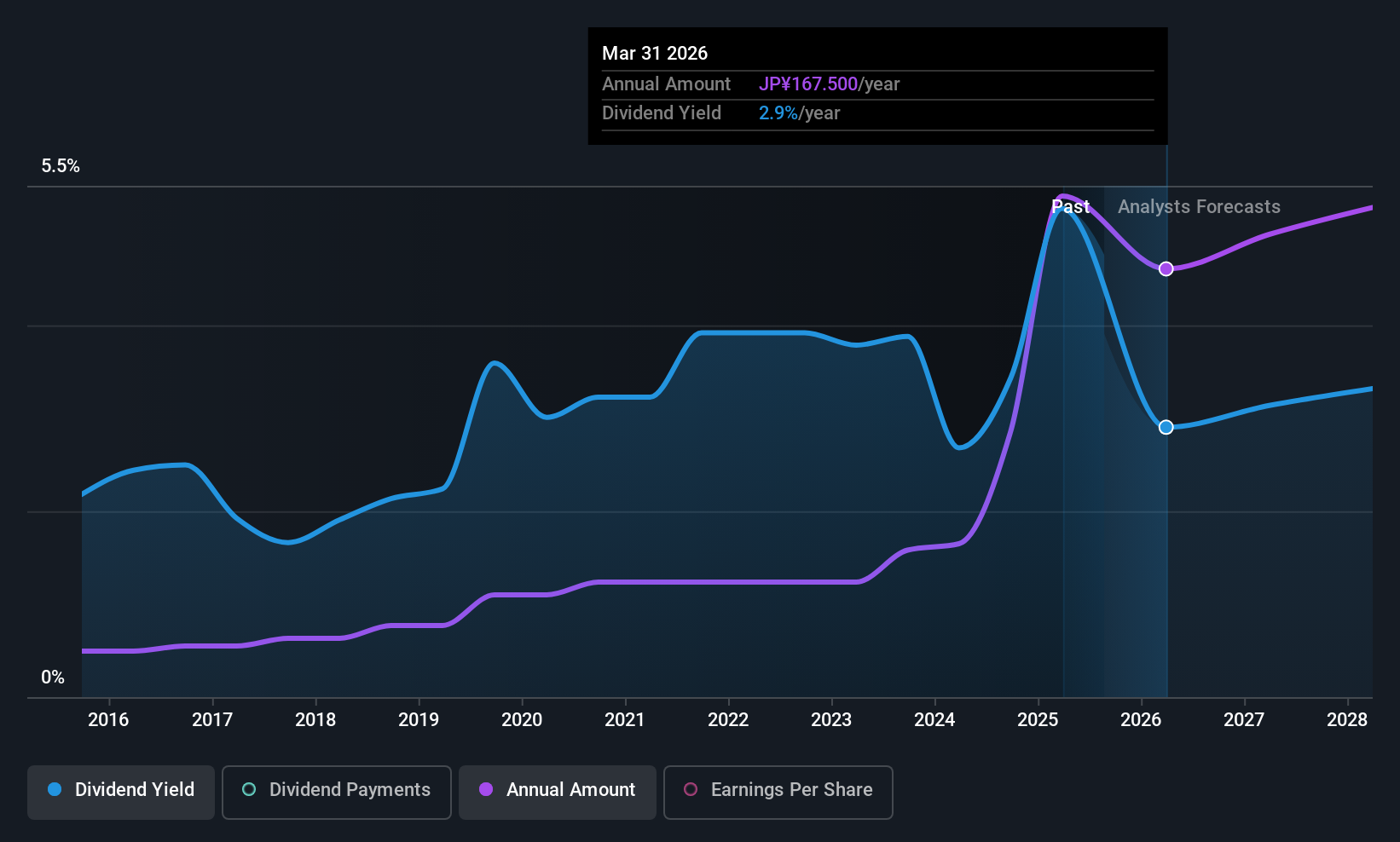Select the blue Dividend Yield data point marker
The width and height of the screenshot is (1400, 842).
click(1166, 427)
